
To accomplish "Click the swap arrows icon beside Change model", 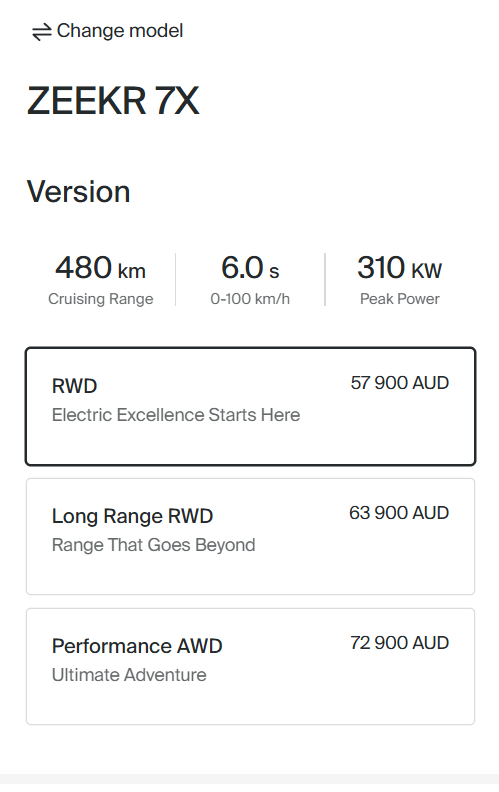I will tap(41, 32).
